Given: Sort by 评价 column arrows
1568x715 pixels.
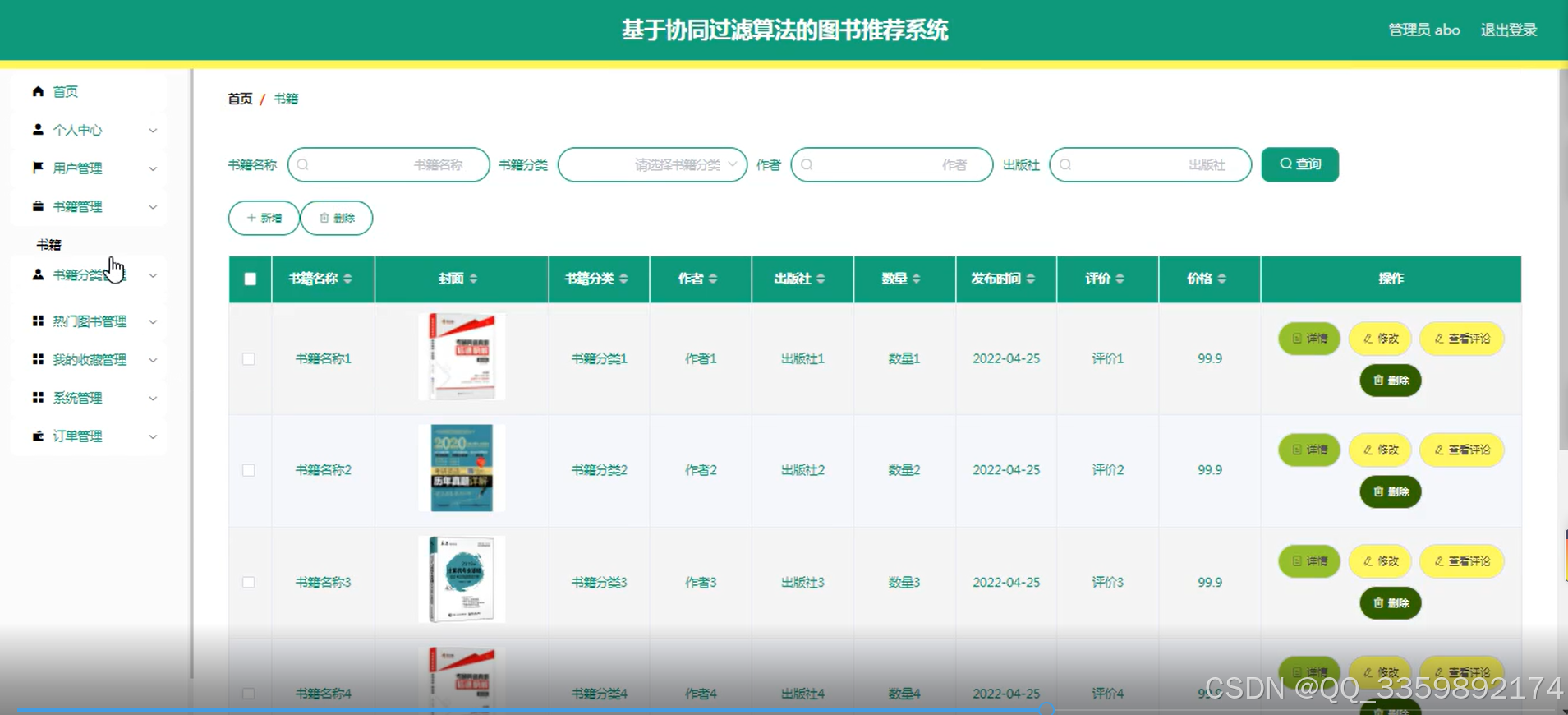Looking at the screenshot, I should click(1120, 279).
